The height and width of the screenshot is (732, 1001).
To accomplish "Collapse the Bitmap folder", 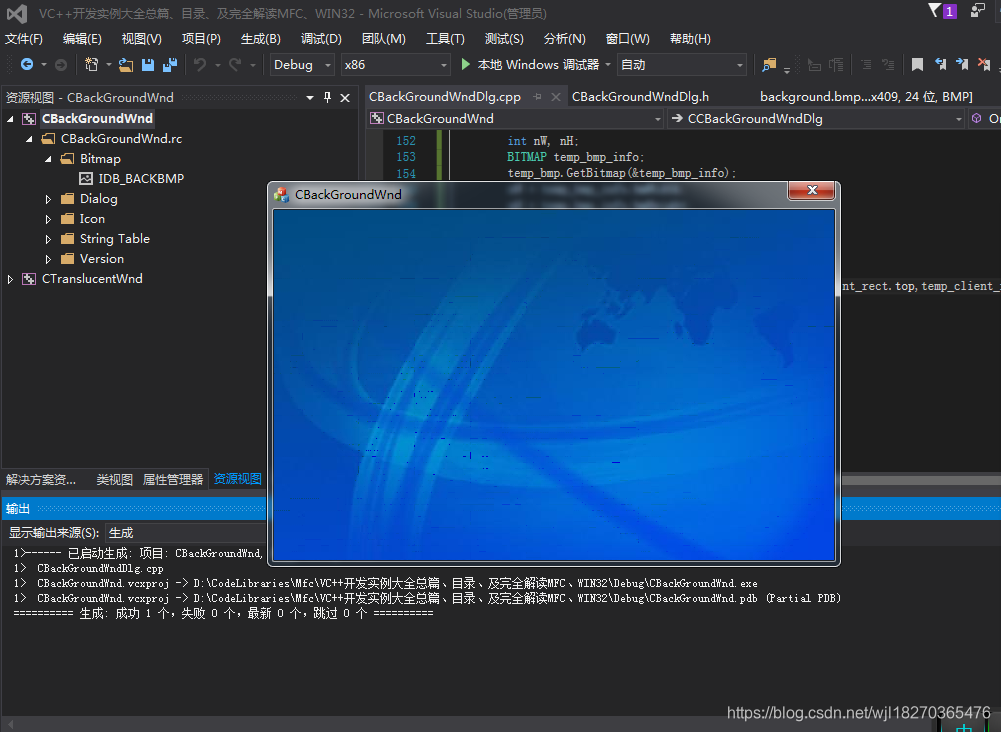I will (x=49, y=159).
